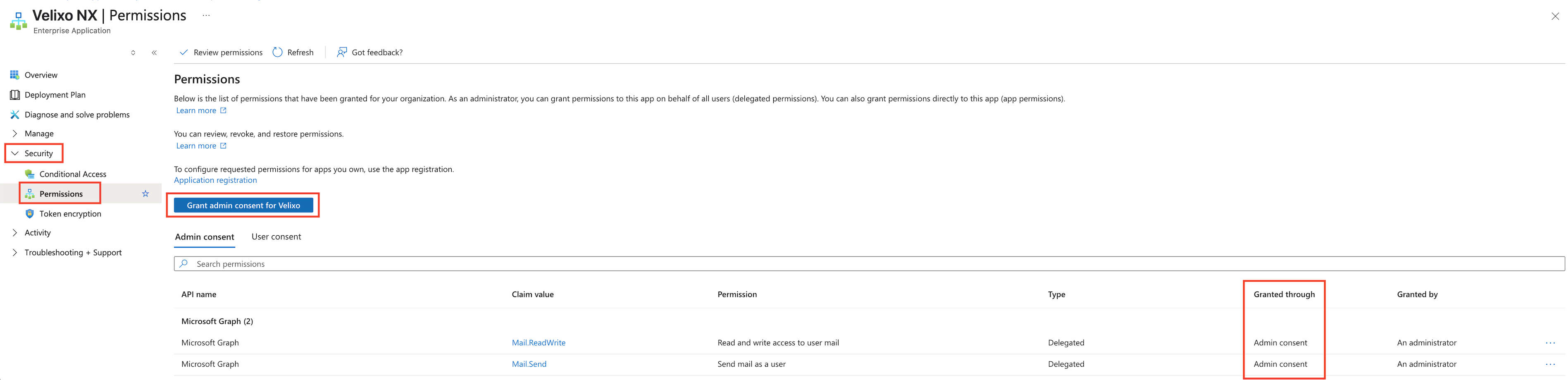Click Diagnose and solve problems wrench icon
This screenshot has height=380, width=1568.
coord(14,115)
